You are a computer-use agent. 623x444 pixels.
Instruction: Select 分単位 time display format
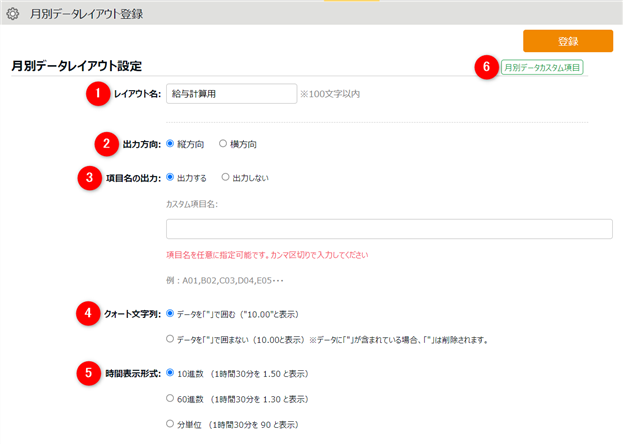click(171, 424)
